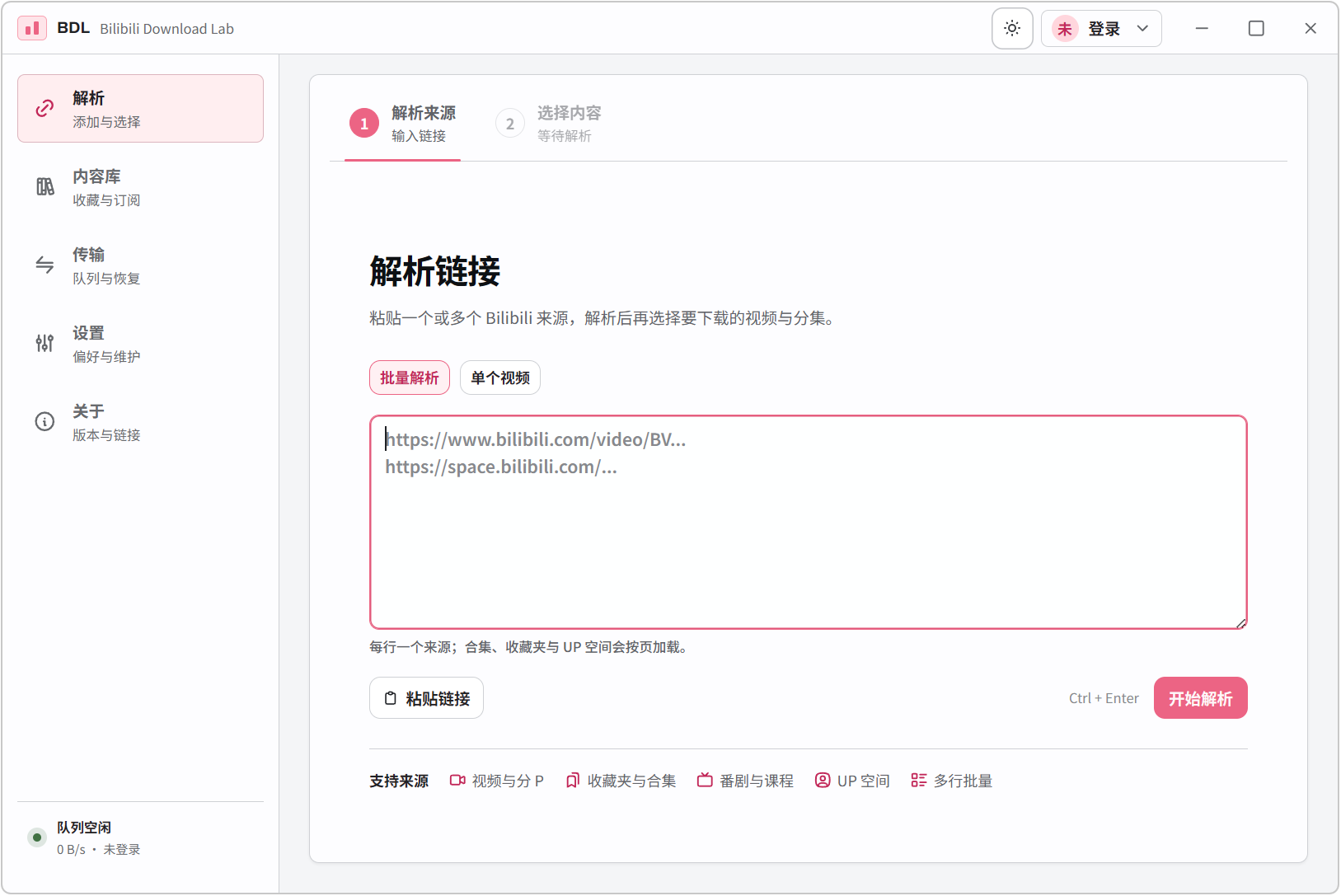Viewport: 1341px width, 896px height.
Task: Switch to 单个视频 mode
Action: pos(500,378)
